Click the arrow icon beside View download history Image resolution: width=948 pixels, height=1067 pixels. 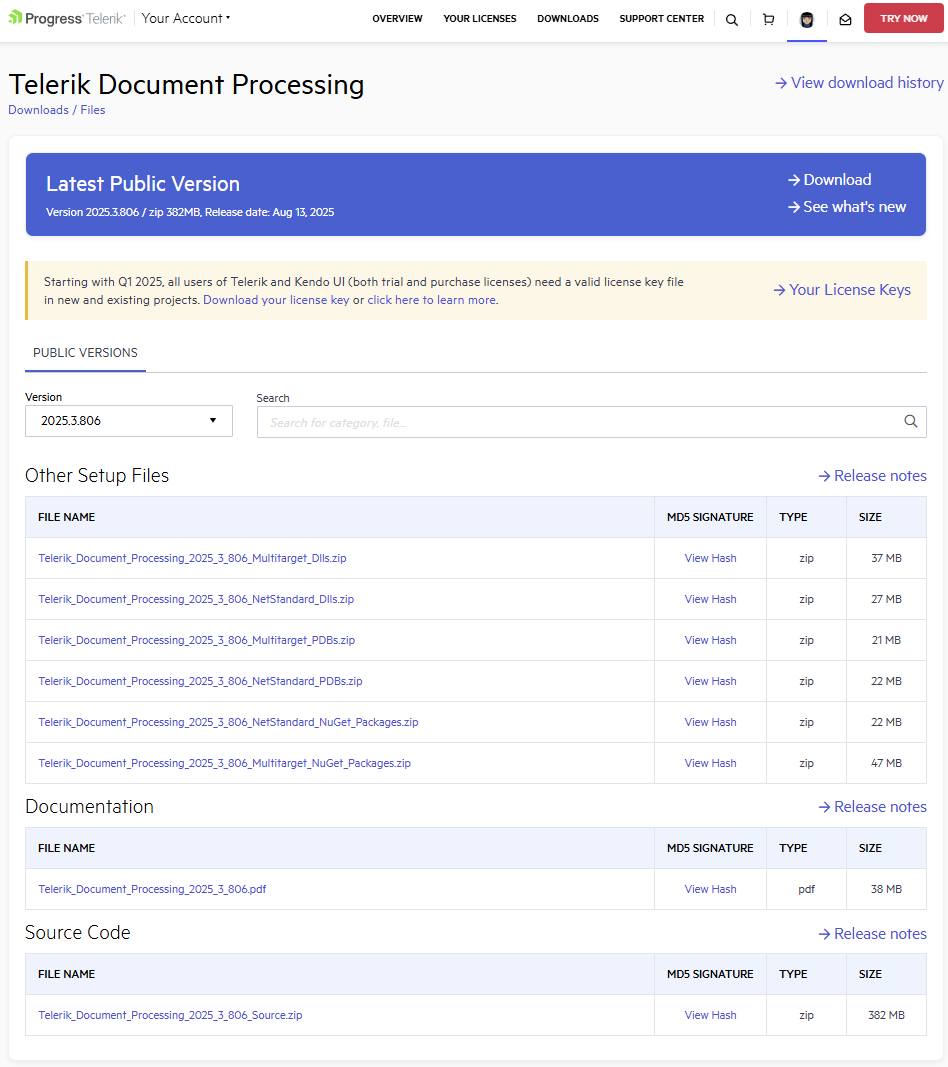[x=781, y=83]
